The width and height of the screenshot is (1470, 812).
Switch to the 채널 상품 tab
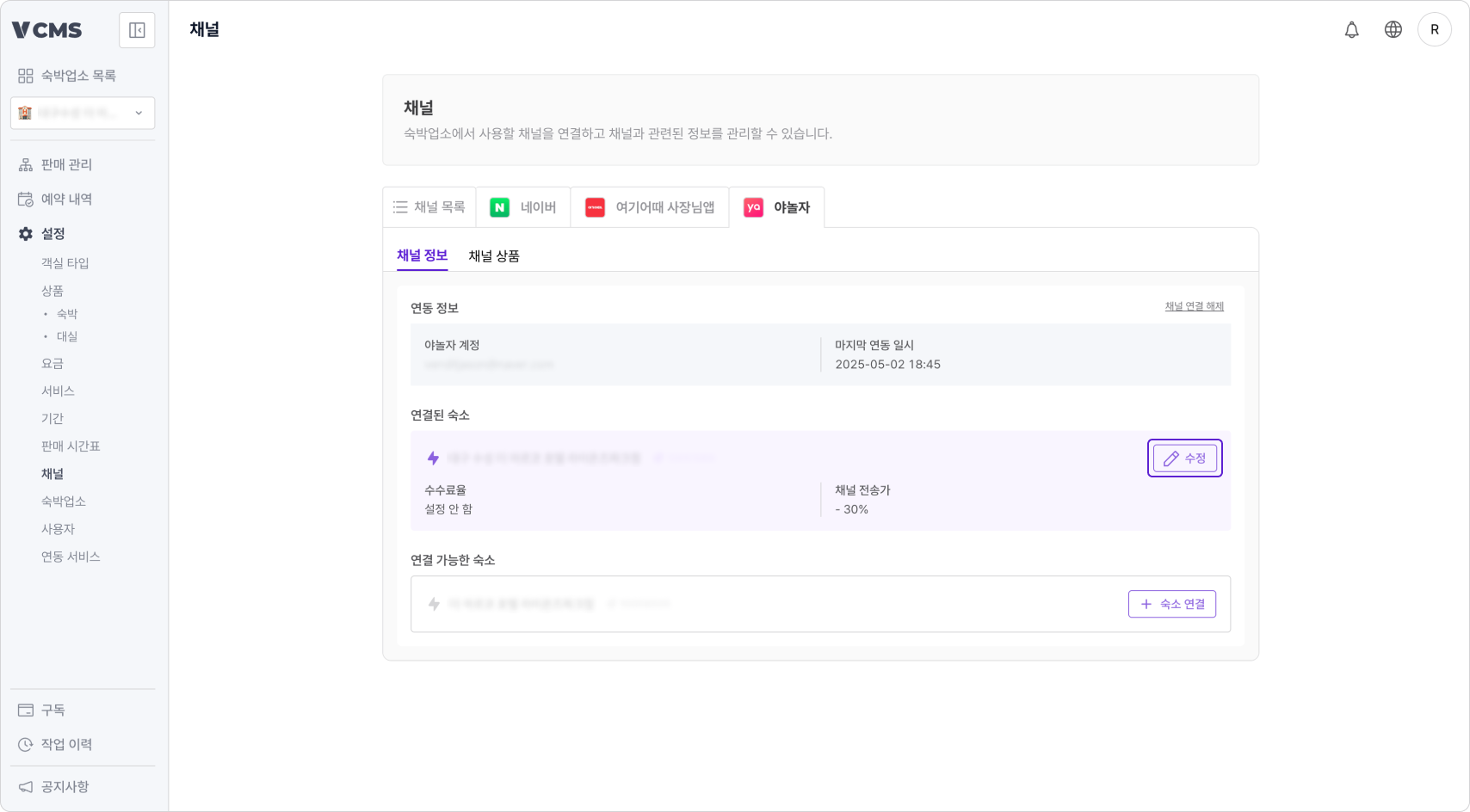(494, 255)
